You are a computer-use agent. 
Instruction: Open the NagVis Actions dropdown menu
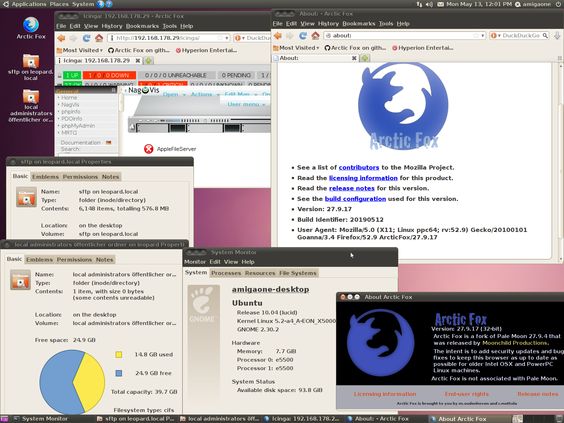(x=204, y=94)
